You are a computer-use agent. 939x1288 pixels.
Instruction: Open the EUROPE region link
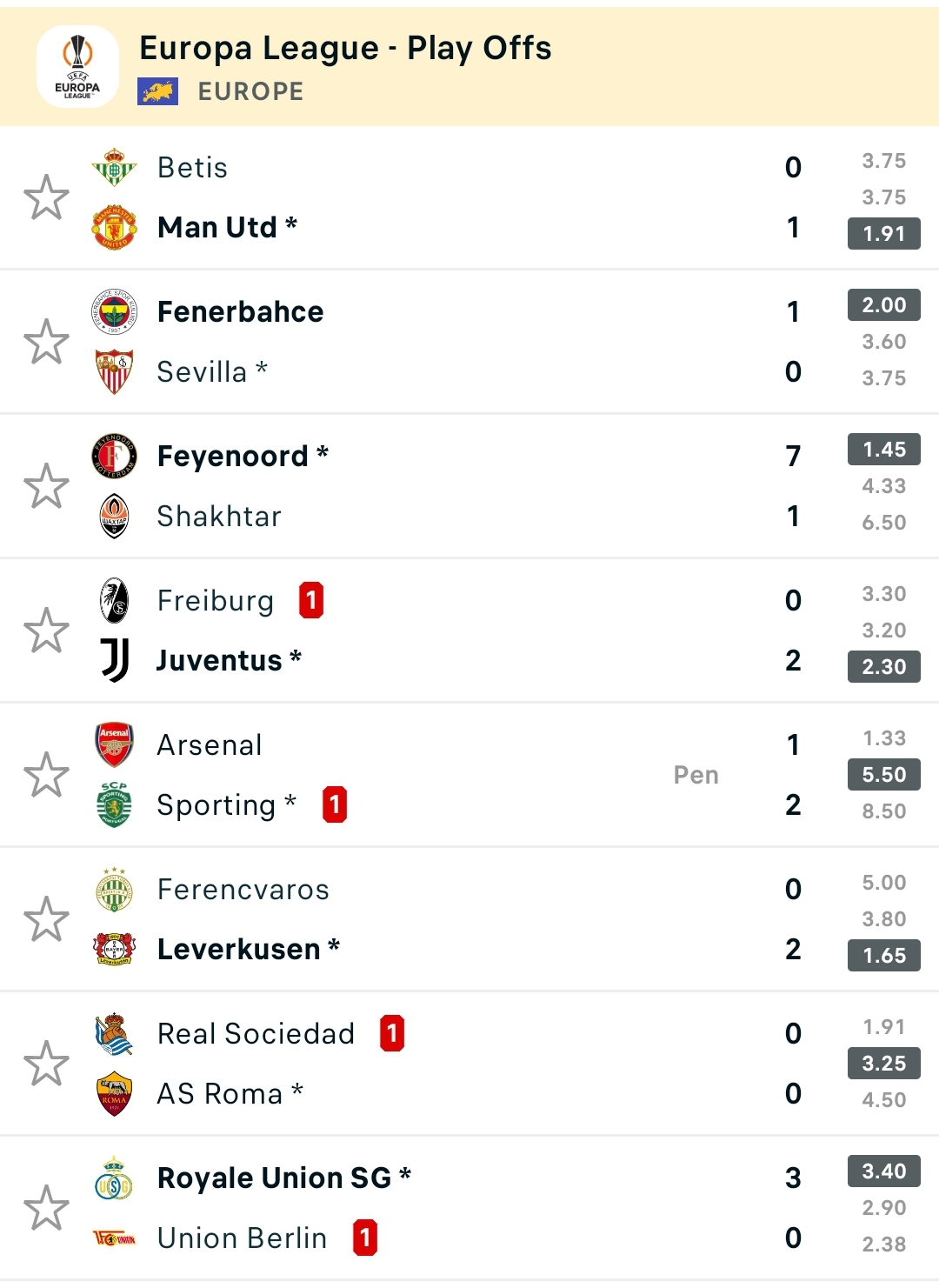251,91
